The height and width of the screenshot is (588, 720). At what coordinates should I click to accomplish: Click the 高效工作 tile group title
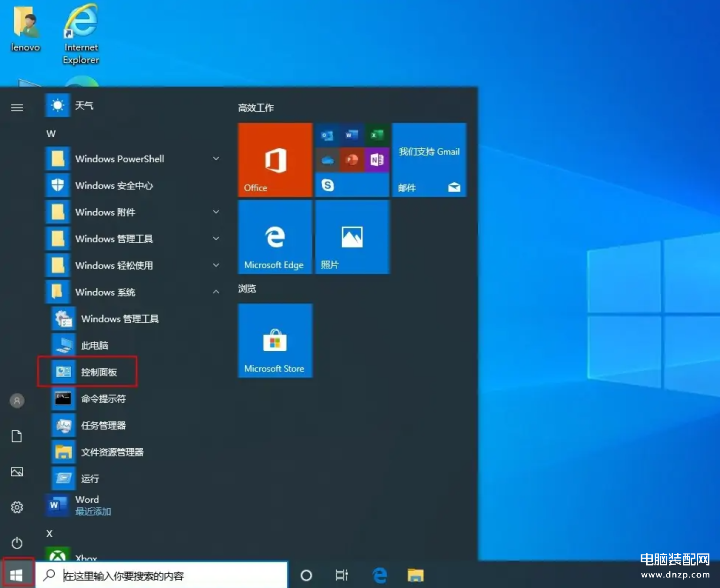point(256,108)
